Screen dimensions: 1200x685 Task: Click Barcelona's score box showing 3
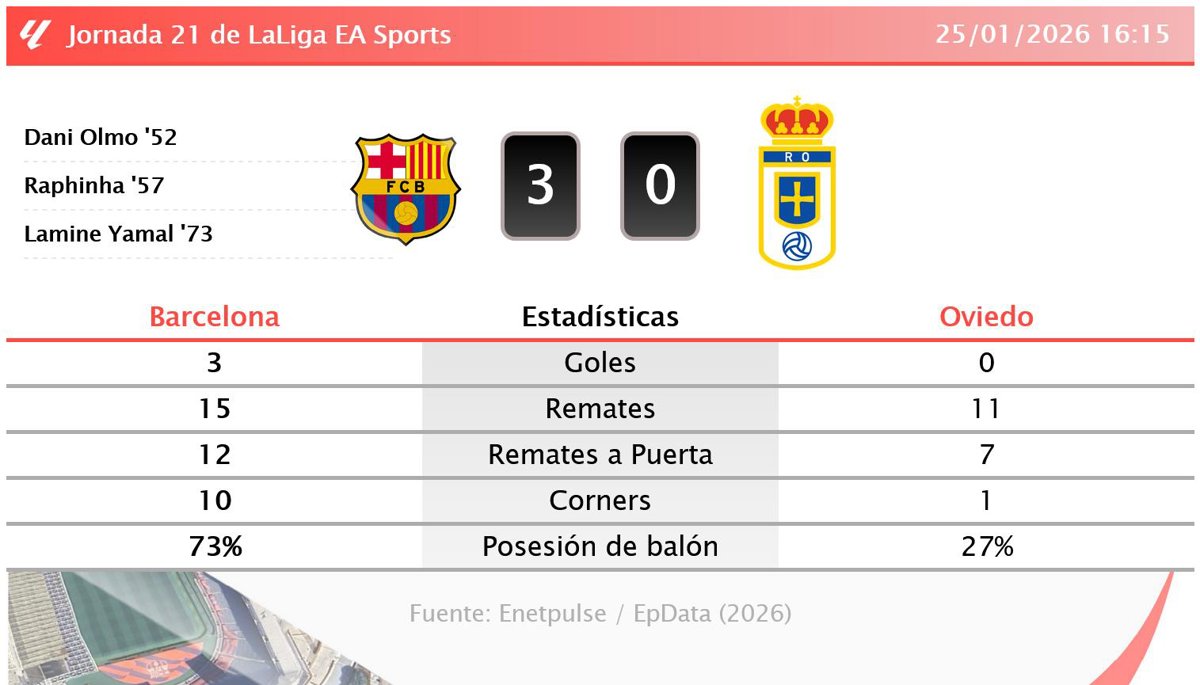point(540,186)
